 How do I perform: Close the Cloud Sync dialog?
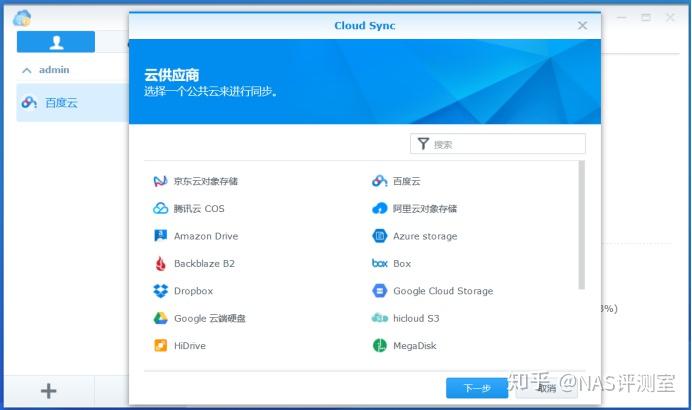pos(583,26)
